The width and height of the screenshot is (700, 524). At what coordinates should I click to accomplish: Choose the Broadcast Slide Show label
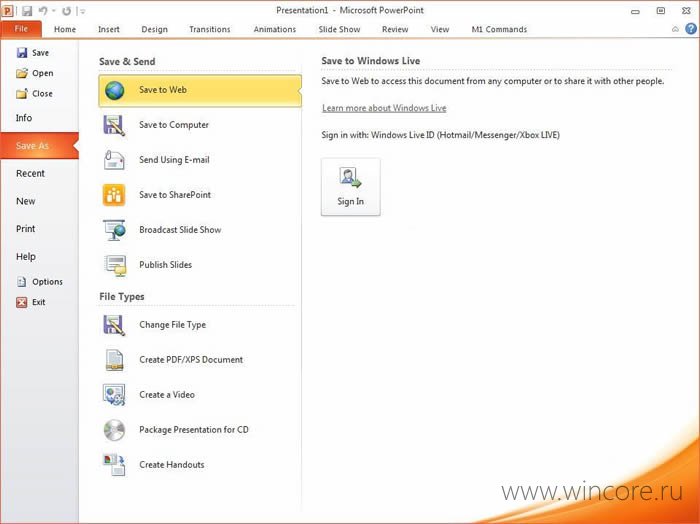tap(180, 230)
